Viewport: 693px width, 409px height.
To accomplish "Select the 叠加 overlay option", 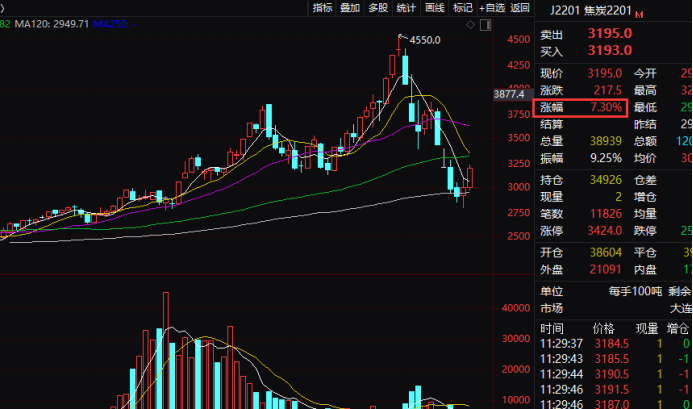I will [x=350, y=8].
